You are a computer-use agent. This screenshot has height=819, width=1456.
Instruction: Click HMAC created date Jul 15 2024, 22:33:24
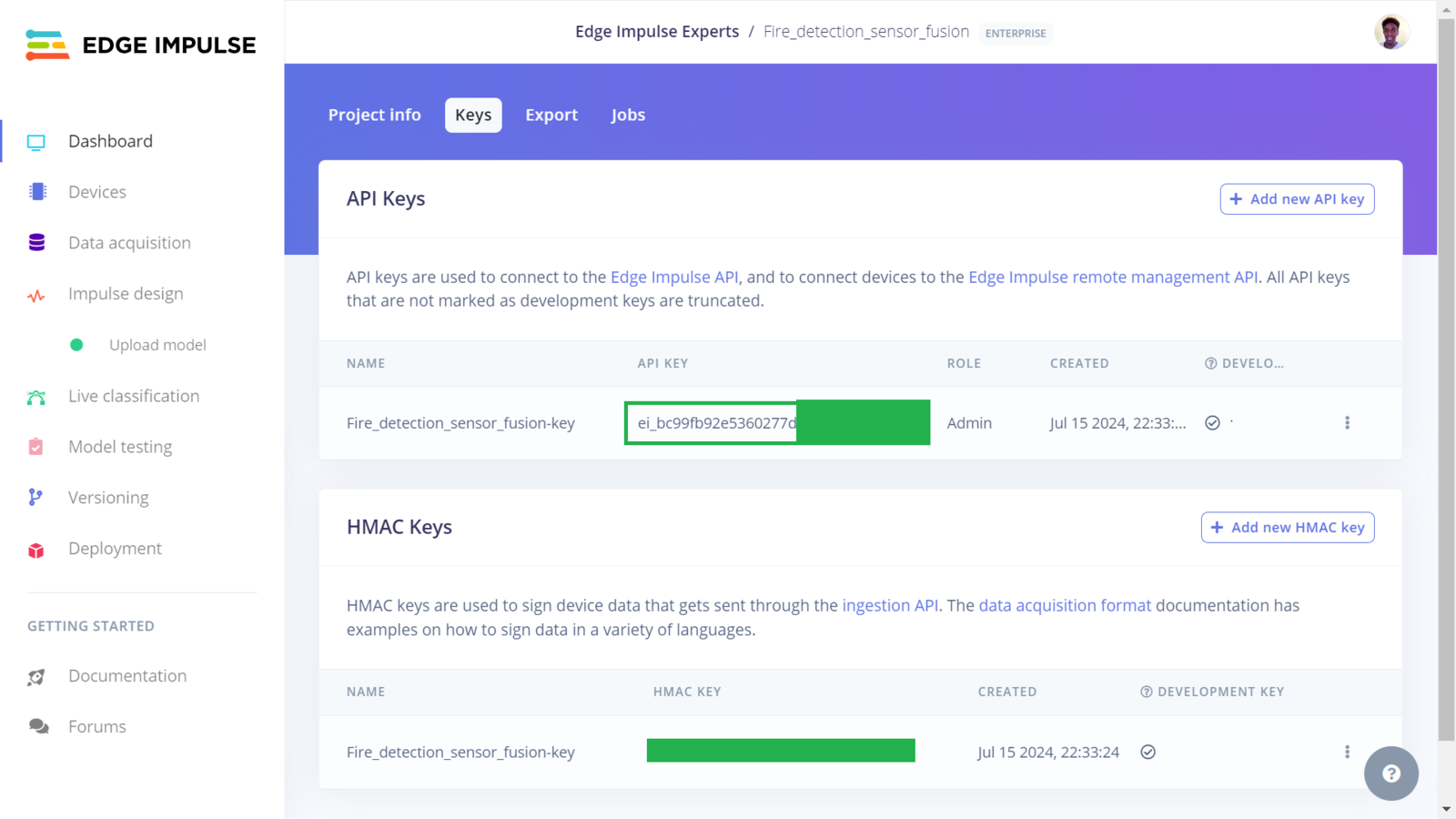tap(1048, 753)
